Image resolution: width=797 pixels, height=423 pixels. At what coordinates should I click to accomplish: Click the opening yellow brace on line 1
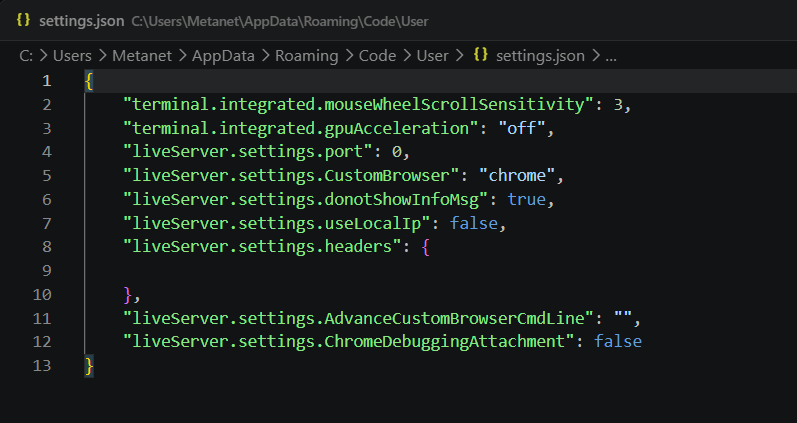[x=89, y=81]
